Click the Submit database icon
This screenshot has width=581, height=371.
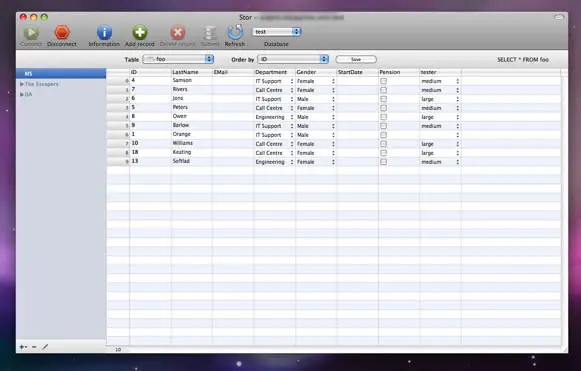click(x=209, y=33)
